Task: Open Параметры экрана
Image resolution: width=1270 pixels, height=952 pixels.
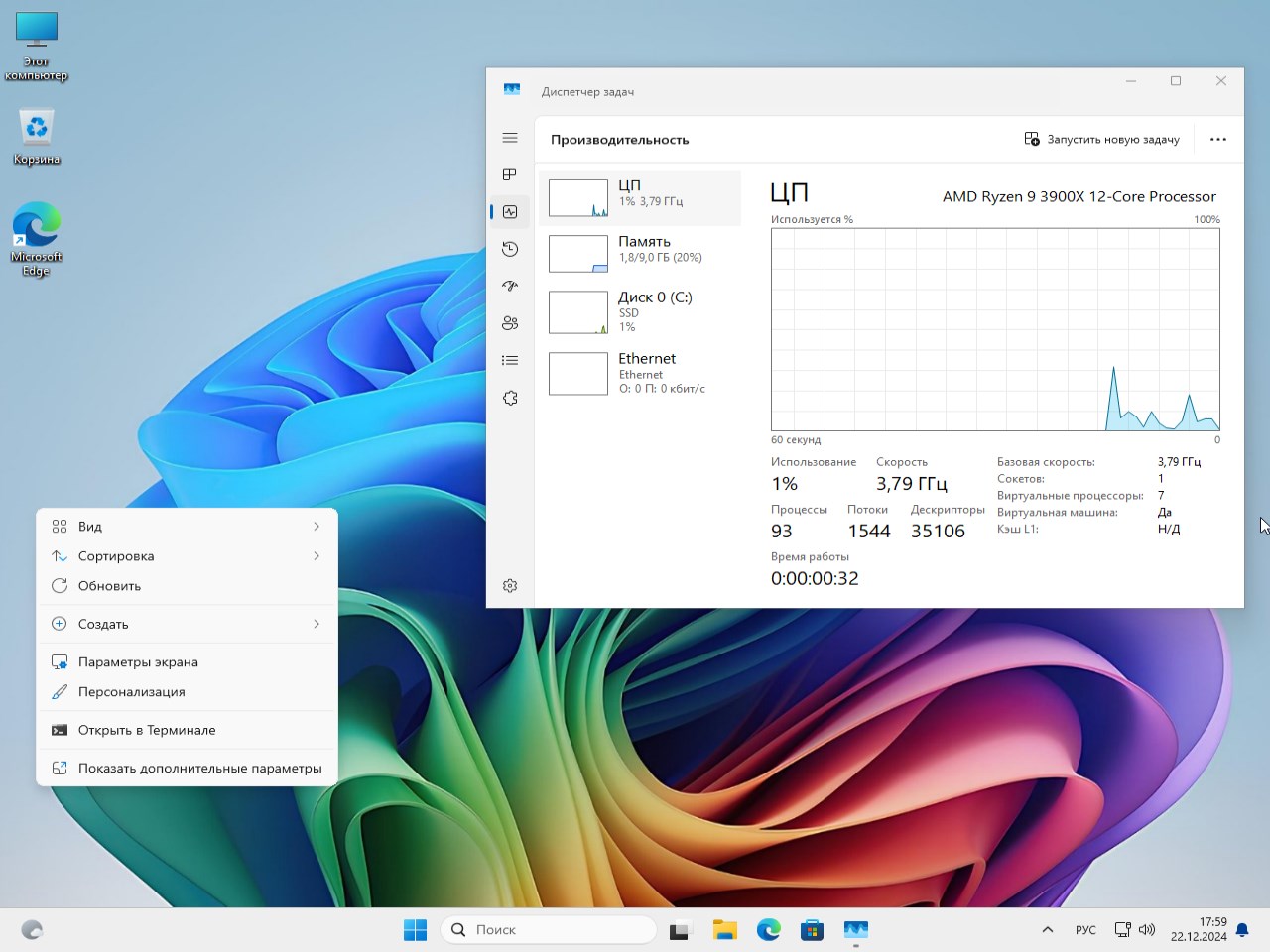Action: (x=187, y=661)
